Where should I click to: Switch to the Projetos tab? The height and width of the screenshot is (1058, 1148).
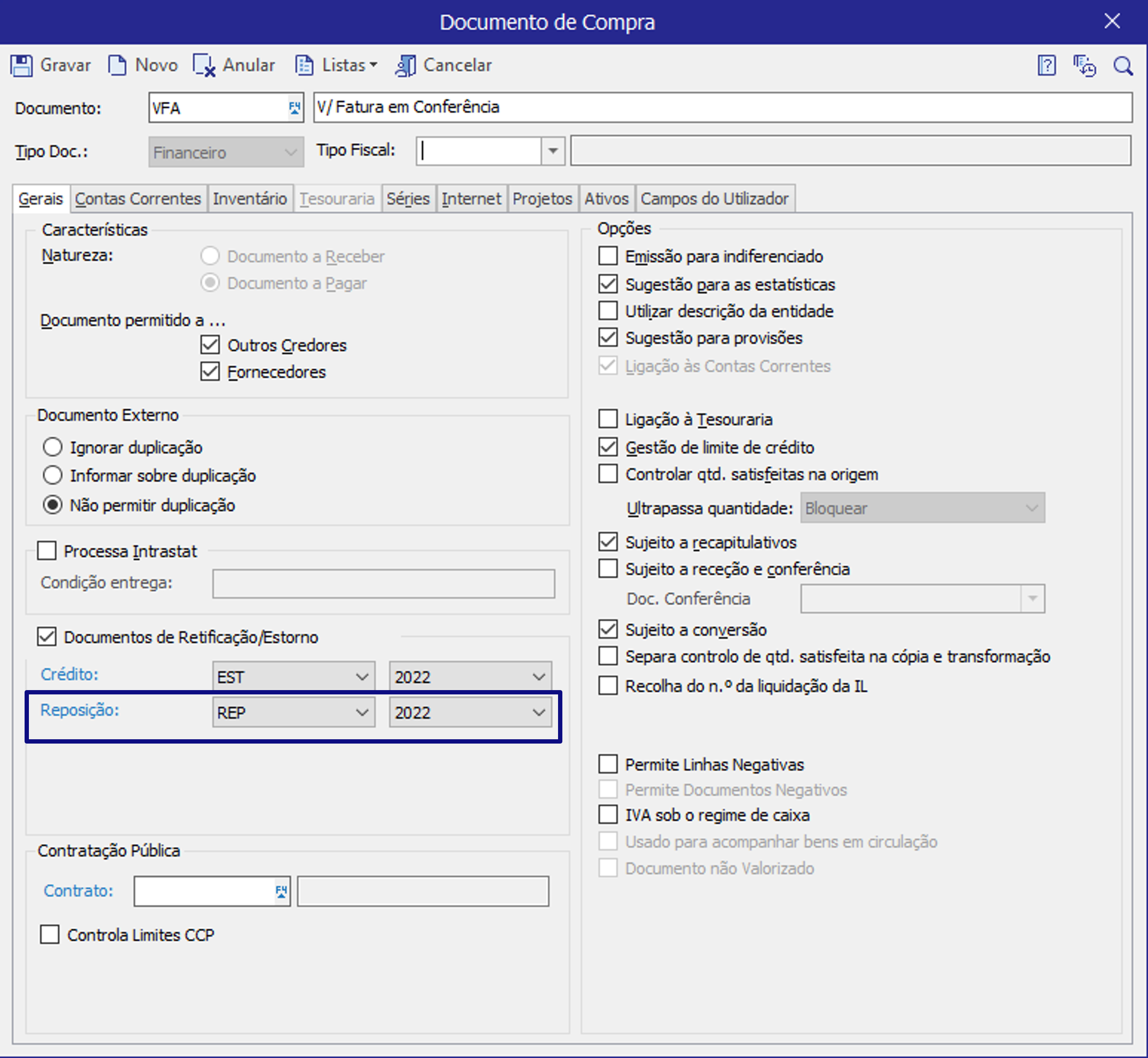(542, 199)
